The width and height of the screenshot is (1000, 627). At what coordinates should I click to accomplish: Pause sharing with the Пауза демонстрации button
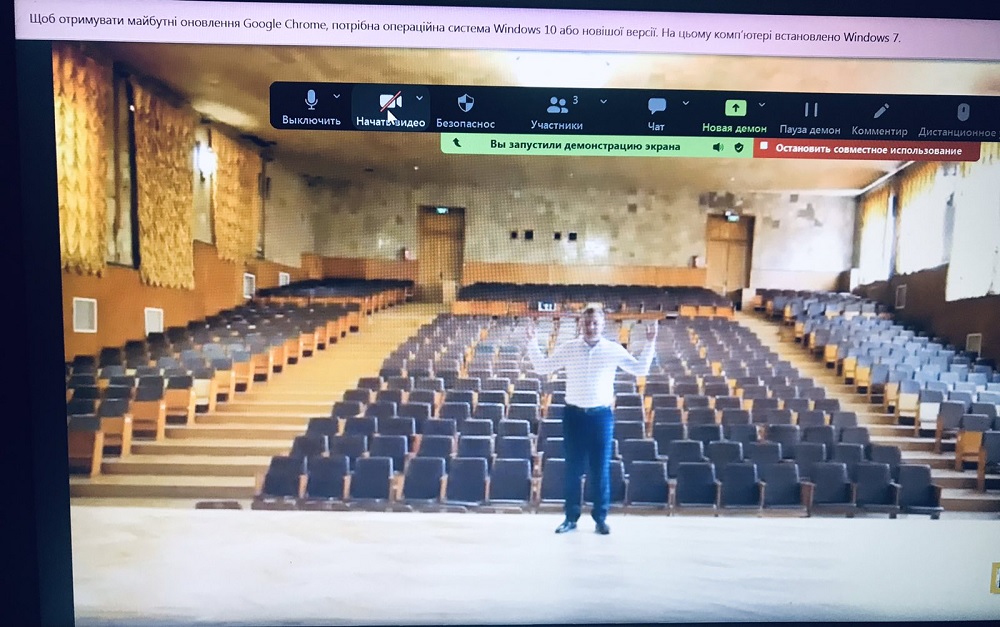point(810,119)
